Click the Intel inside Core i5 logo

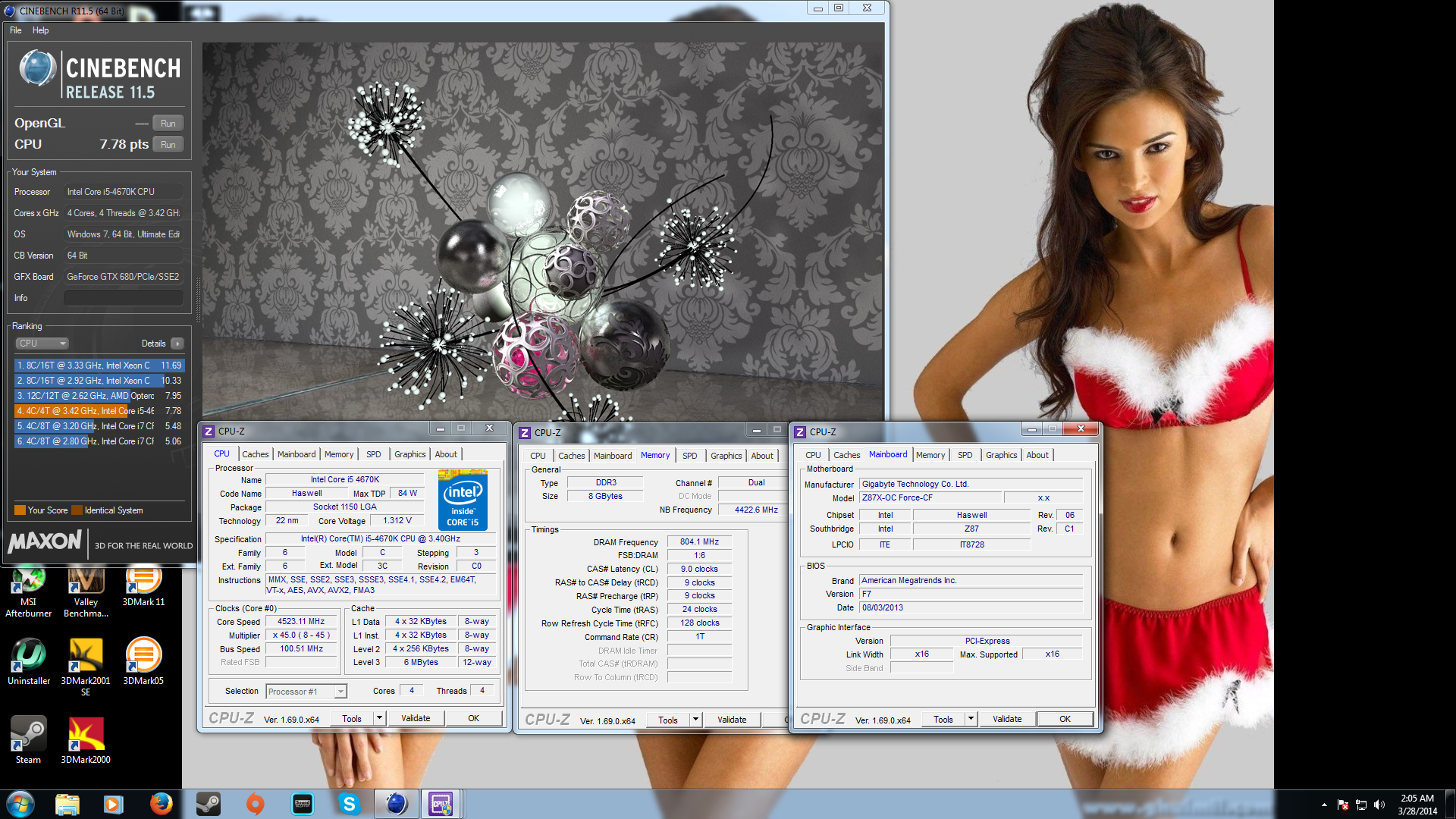click(463, 500)
